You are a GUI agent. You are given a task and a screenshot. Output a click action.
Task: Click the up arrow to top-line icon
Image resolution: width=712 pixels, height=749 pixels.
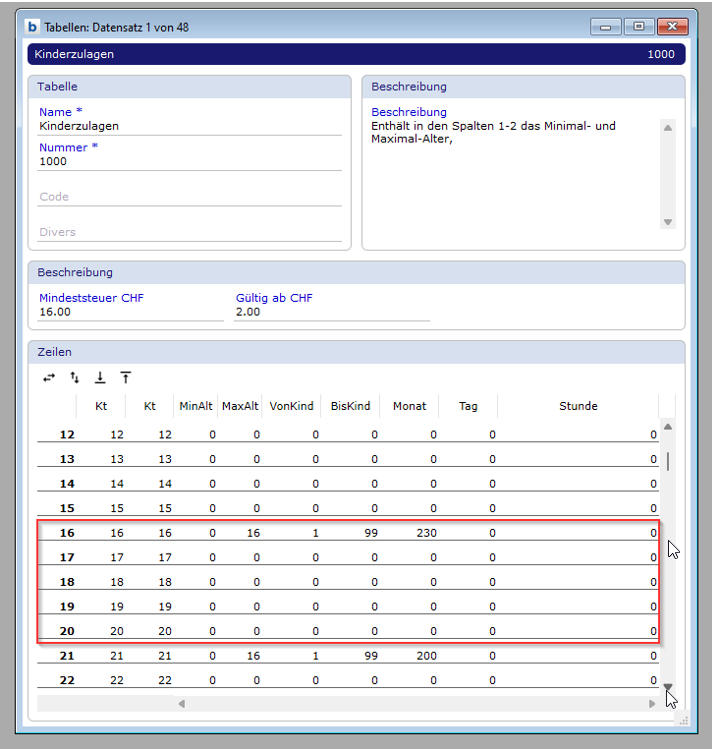(x=126, y=378)
